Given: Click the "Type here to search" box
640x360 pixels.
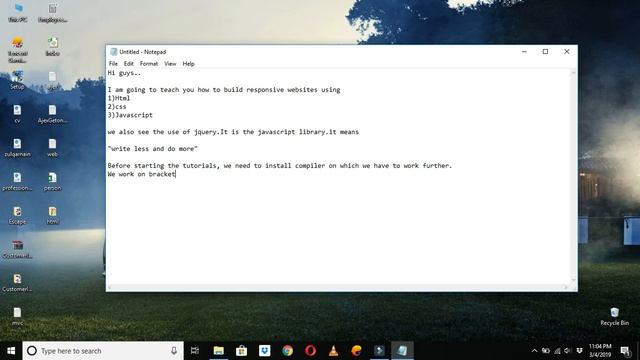Looking at the screenshot, I should tap(103, 351).
